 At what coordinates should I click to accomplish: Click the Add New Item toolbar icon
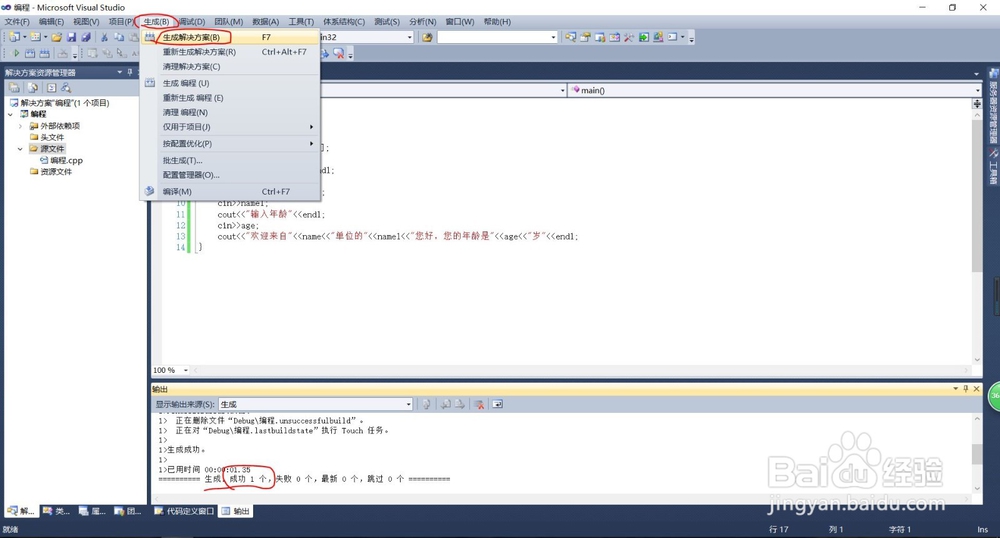click(36, 37)
